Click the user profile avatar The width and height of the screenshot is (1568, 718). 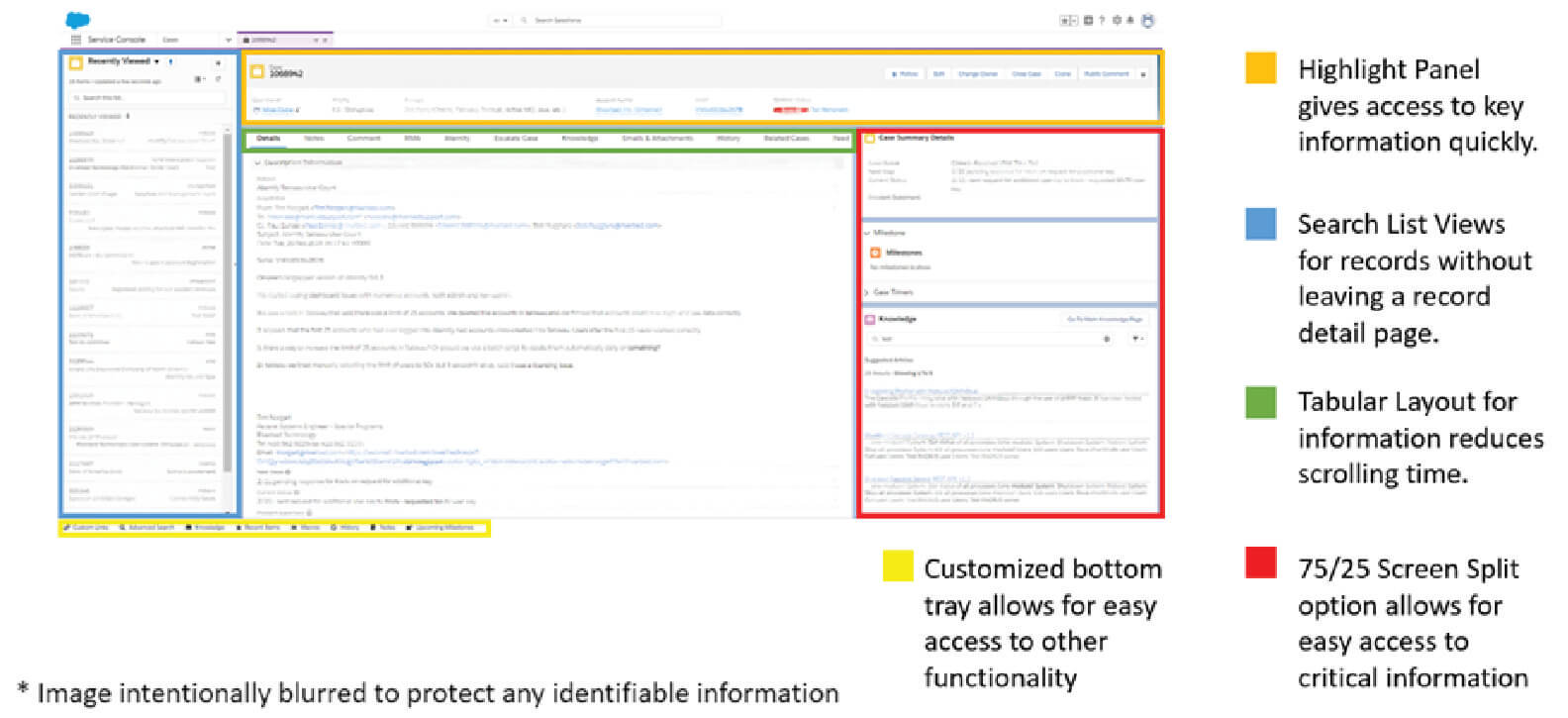[x=1148, y=20]
